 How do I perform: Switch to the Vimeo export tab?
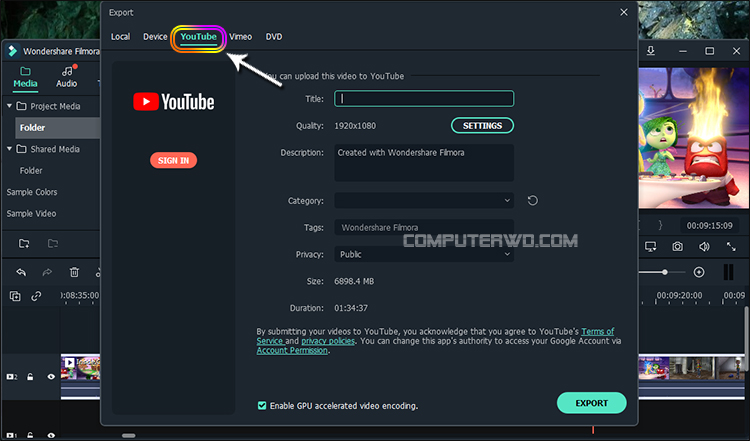(x=241, y=37)
